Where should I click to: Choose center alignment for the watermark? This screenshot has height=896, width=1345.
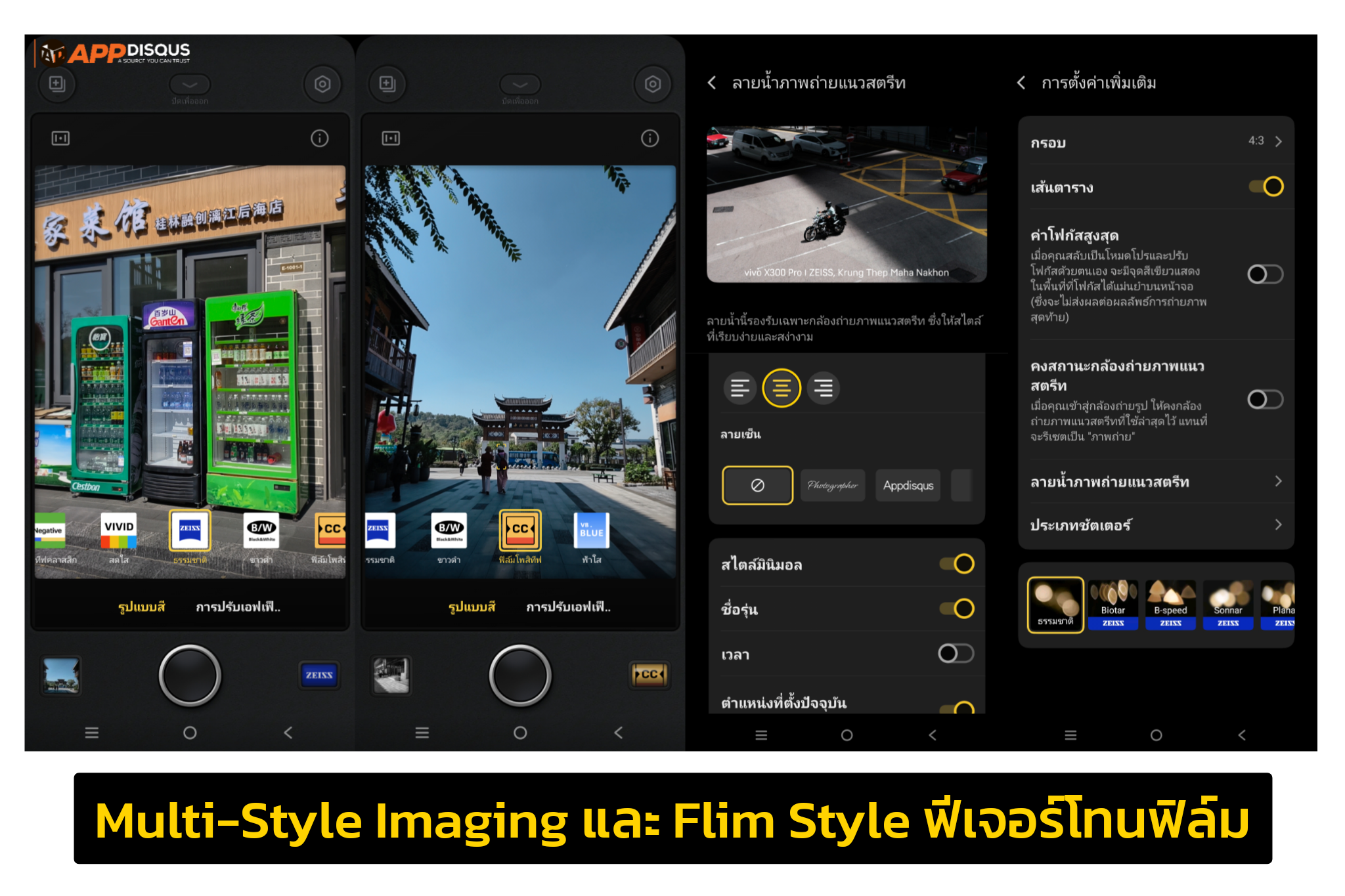click(x=781, y=388)
